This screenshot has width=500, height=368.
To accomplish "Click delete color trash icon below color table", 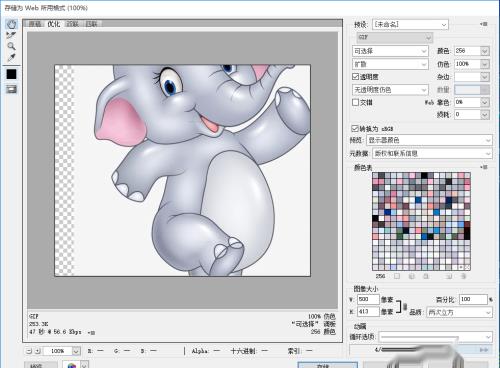I will [x=463, y=276].
